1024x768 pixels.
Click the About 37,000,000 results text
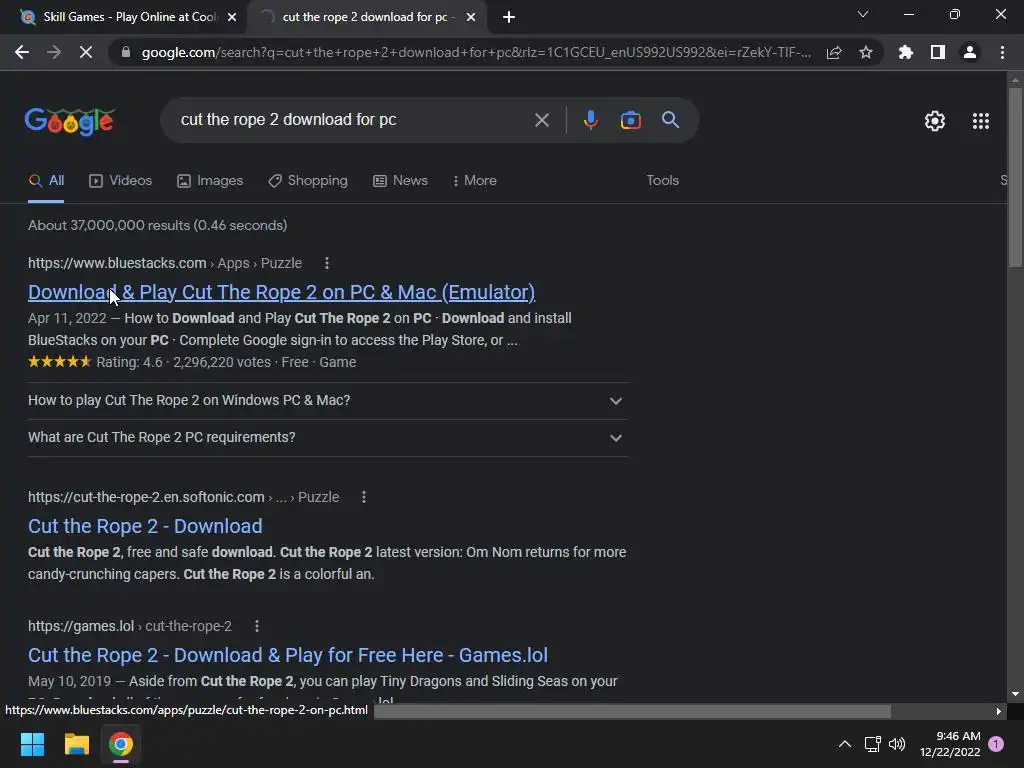(x=157, y=225)
